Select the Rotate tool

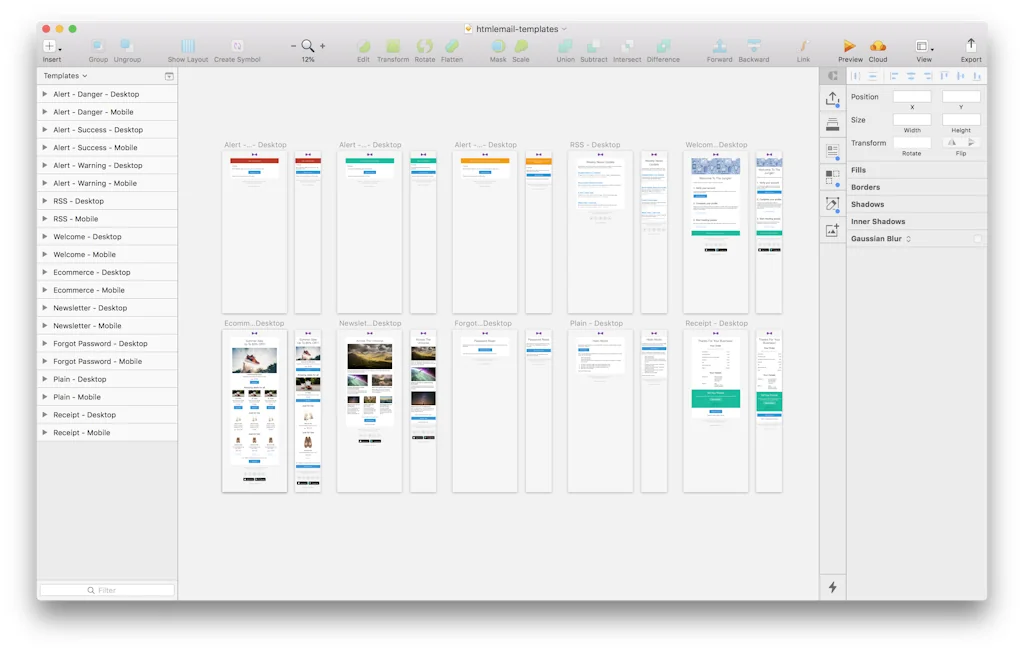tap(424, 47)
